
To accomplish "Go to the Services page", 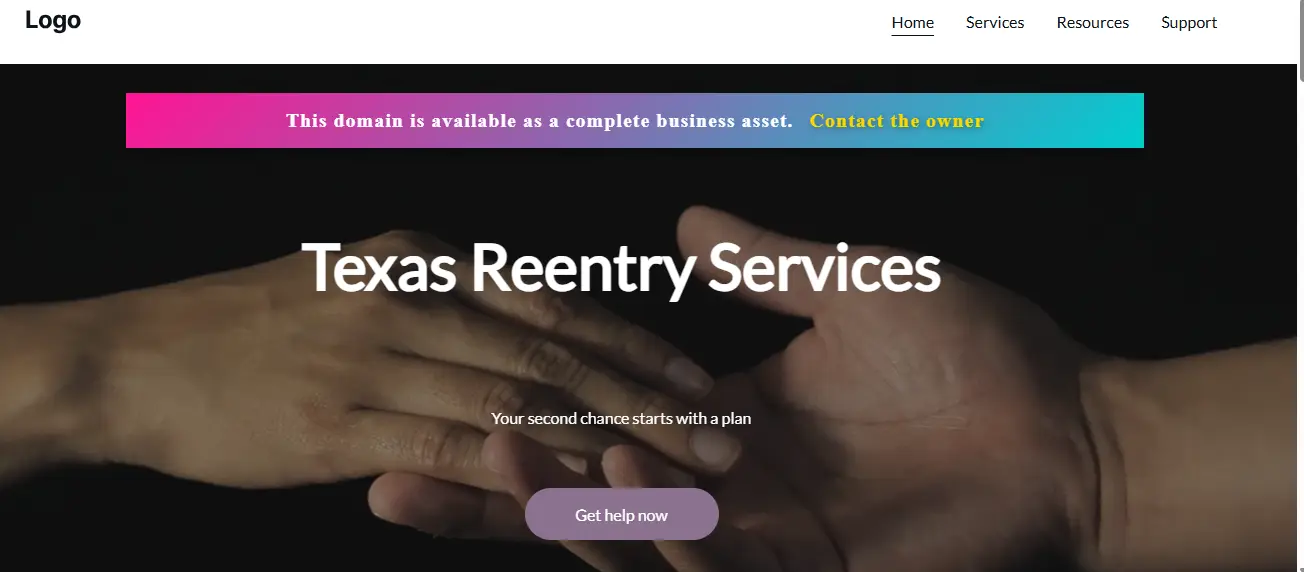I will 995,22.
